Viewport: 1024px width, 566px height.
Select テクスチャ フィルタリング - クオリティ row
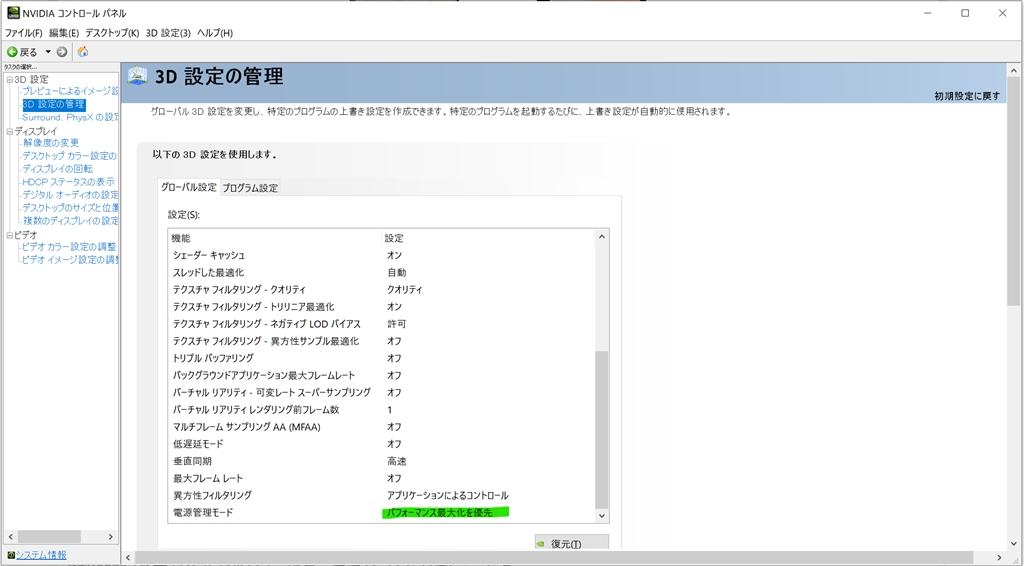tap(382, 289)
